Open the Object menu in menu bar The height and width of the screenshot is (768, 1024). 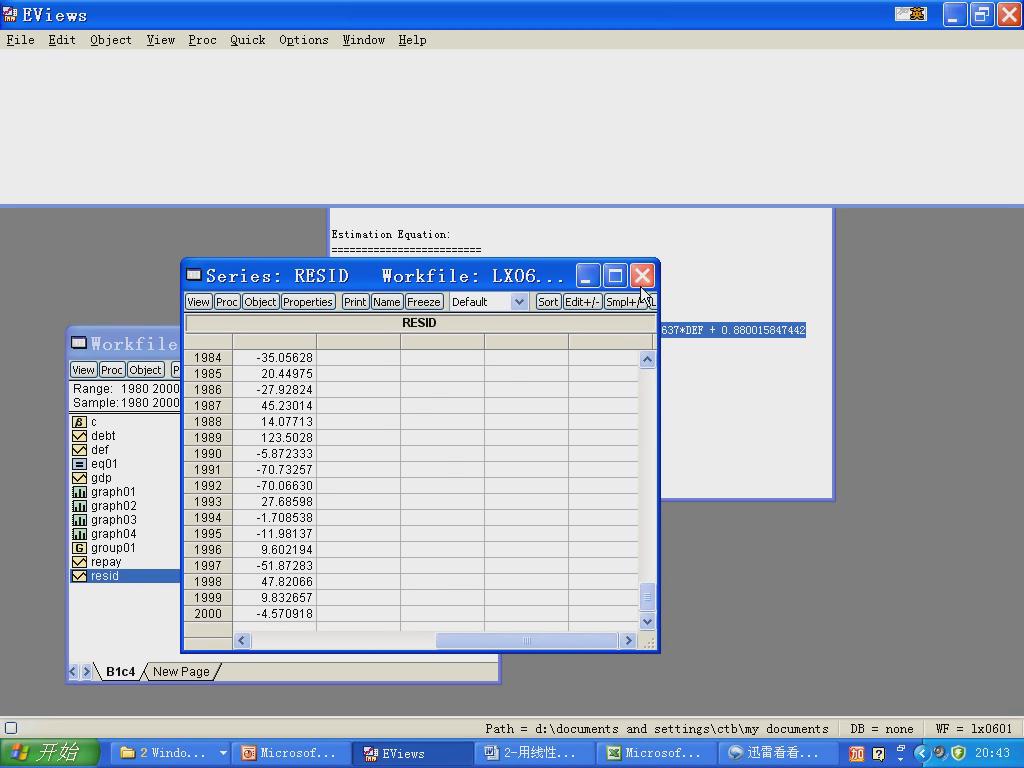pos(111,40)
